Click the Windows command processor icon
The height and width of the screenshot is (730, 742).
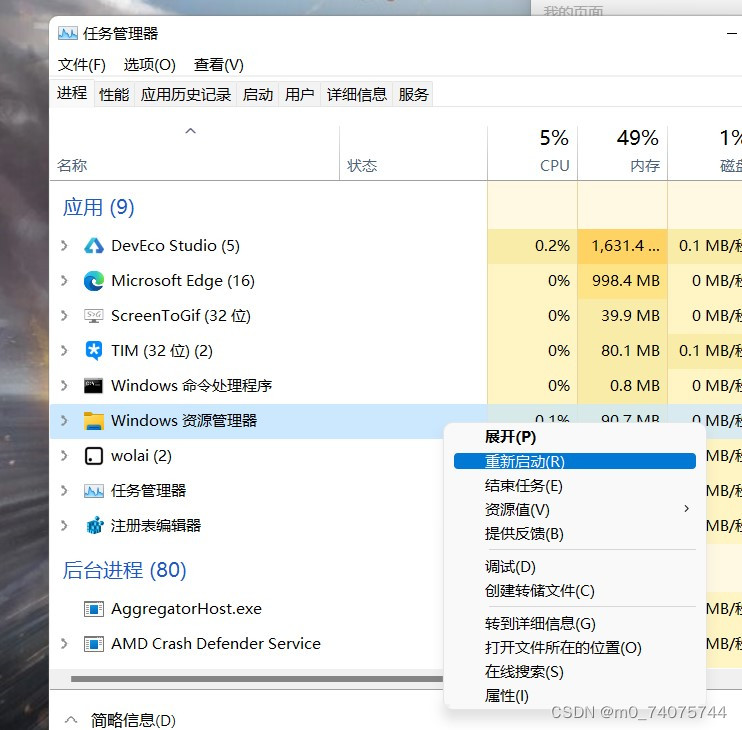point(93,386)
